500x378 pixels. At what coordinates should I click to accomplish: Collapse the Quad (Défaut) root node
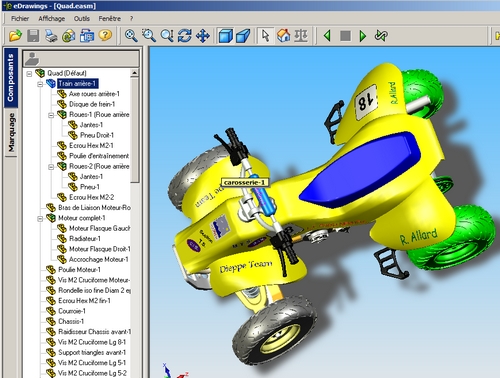29,73
